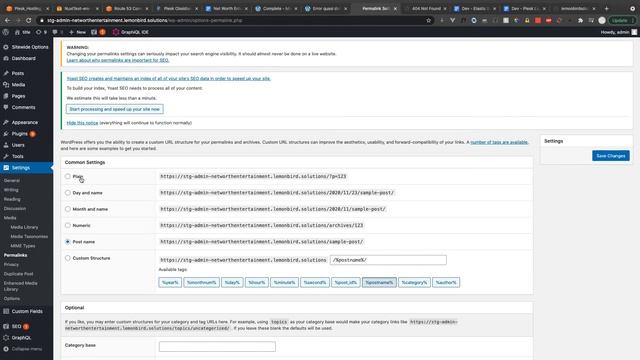Open the Howdy, admin account menu
This screenshot has width=640, height=360.
coord(618,32)
